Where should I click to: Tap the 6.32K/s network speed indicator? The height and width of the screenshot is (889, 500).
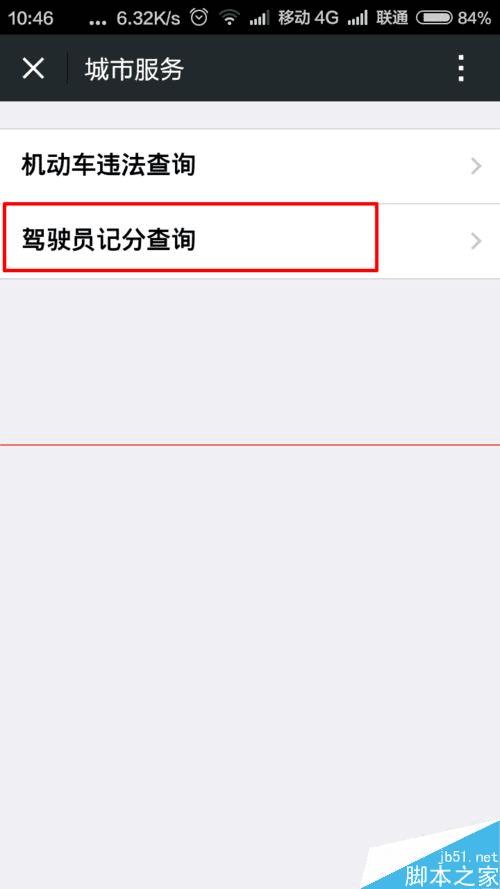pyautogui.click(x=149, y=18)
